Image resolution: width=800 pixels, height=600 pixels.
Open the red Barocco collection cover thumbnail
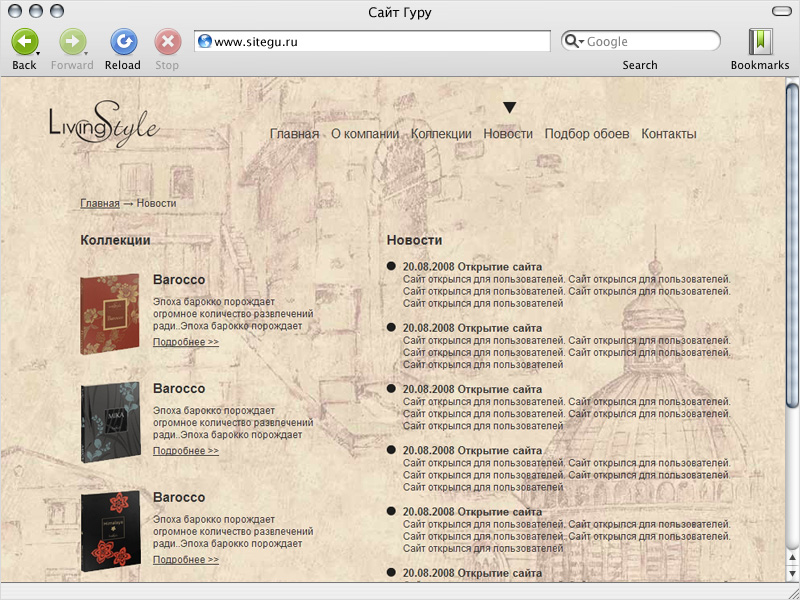[x=110, y=314]
